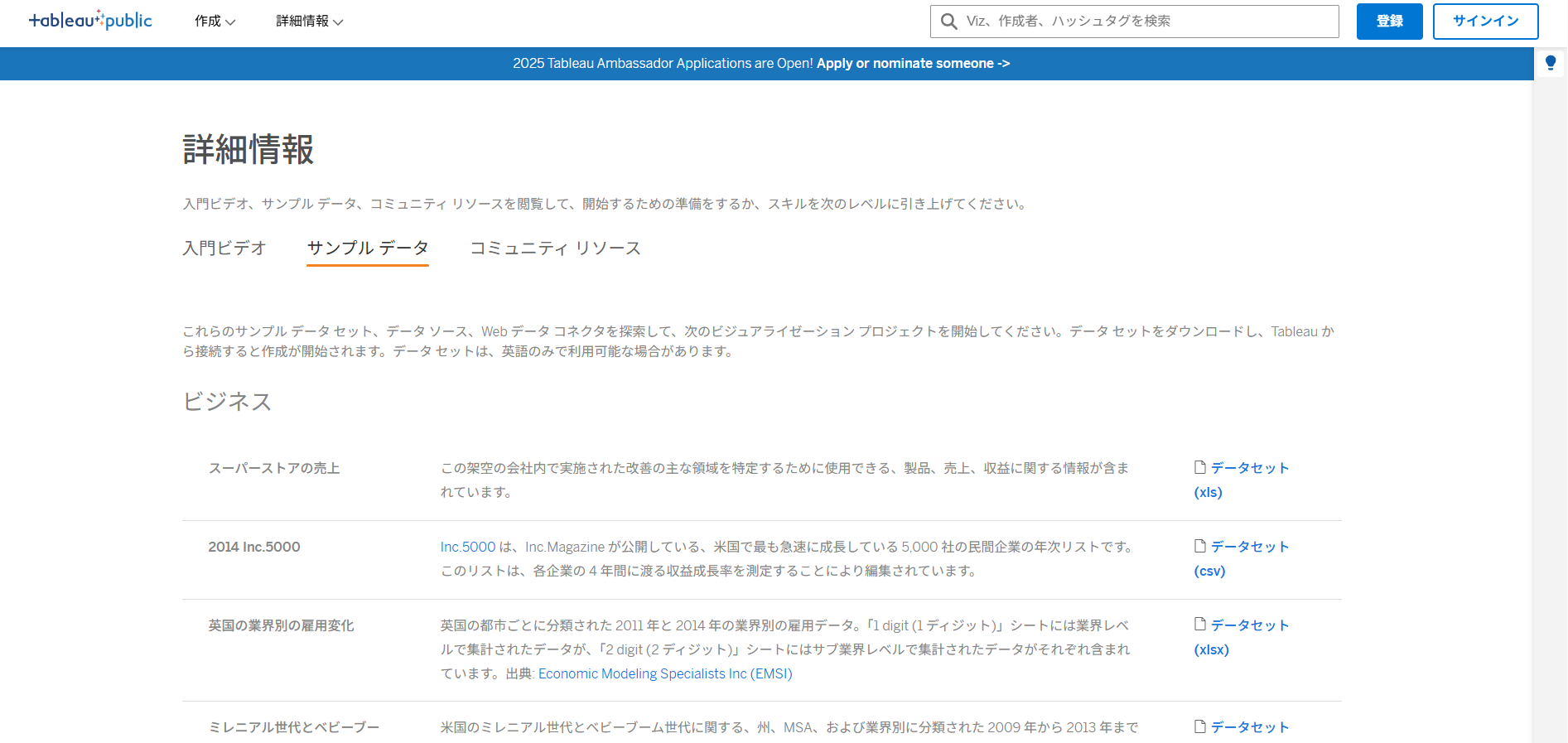Click file icon for 英国の業界別の雇用変化 dataset

tap(1200, 625)
